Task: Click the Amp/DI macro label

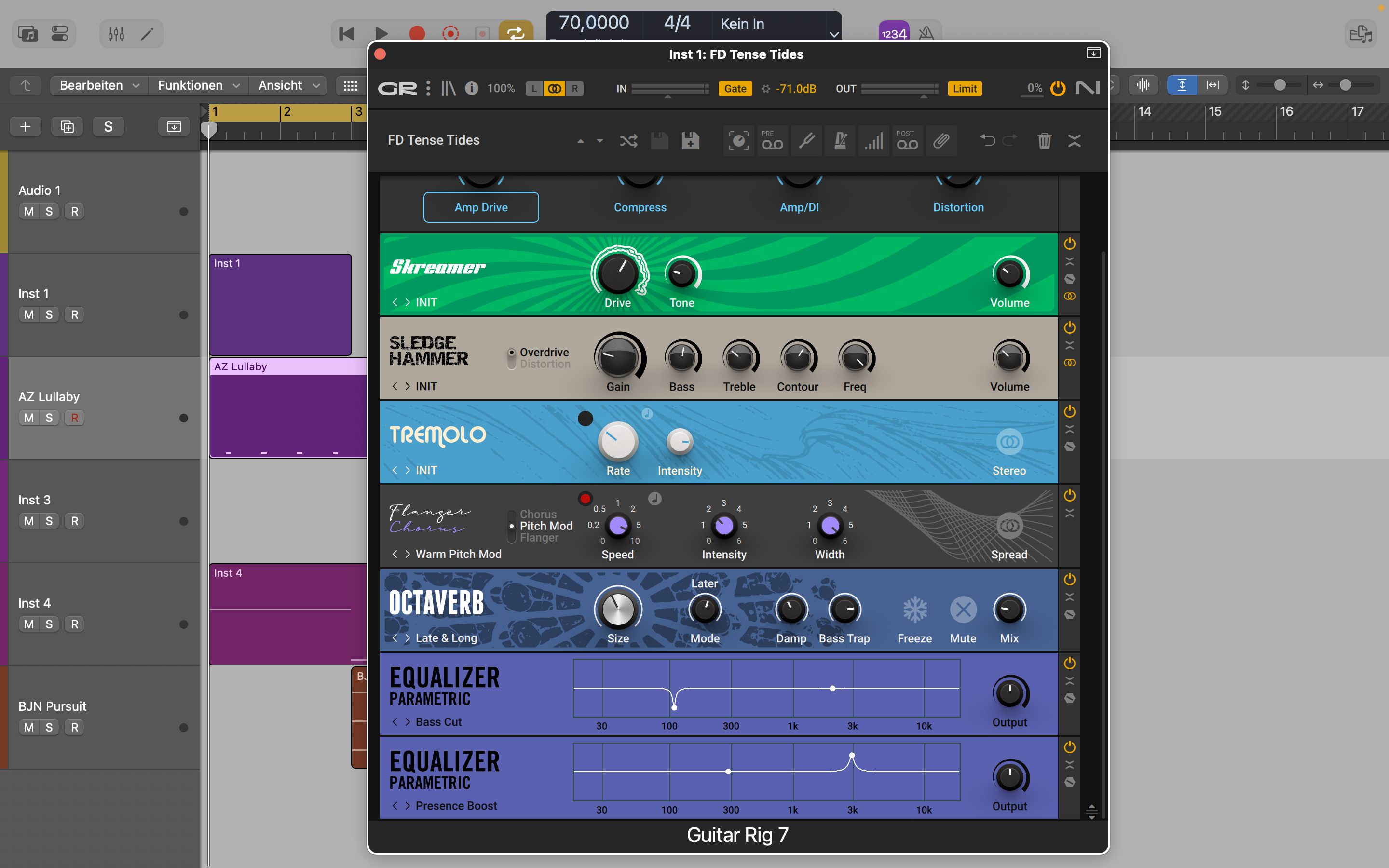Action: point(799,207)
